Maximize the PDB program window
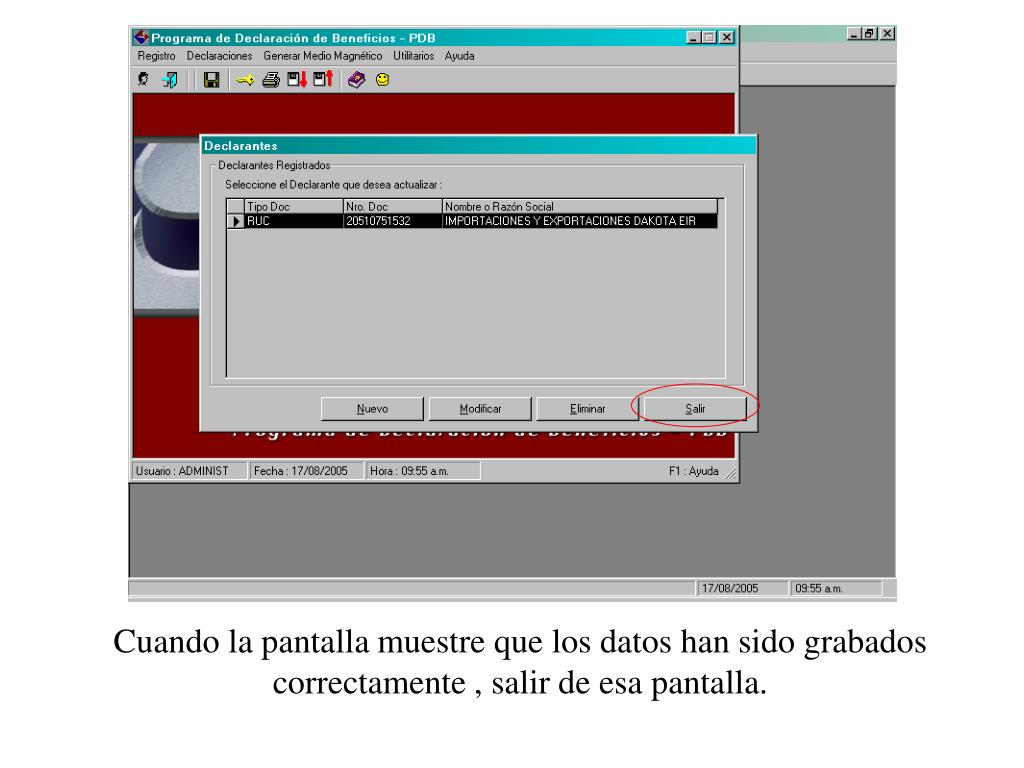Image resolution: width=1024 pixels, height=768 pixels. pos(709,38)
